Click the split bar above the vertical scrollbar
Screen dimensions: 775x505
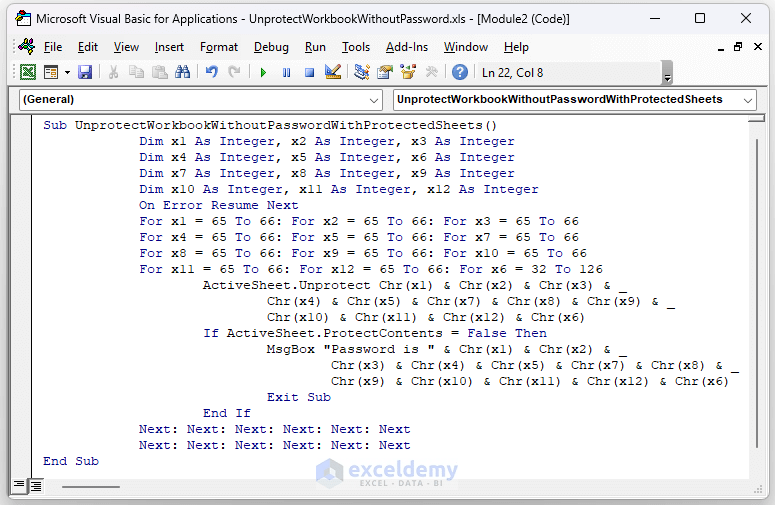[x=756, y=119]
